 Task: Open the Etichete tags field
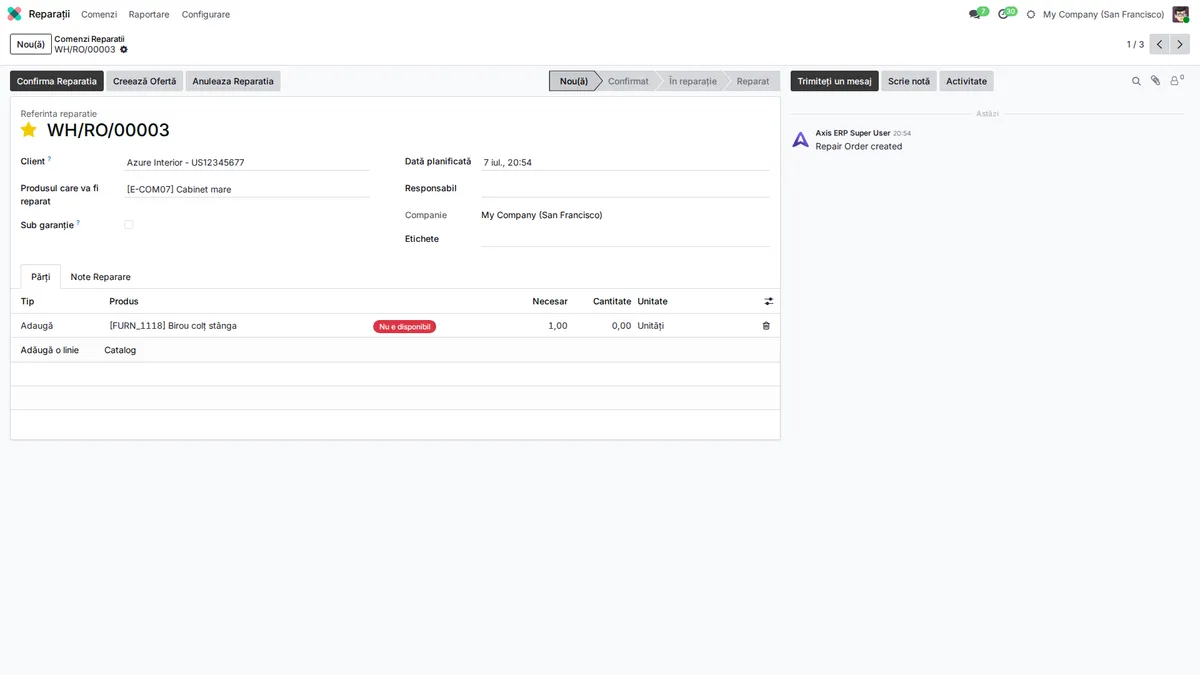pyautogui.click(x=625, y=239)
